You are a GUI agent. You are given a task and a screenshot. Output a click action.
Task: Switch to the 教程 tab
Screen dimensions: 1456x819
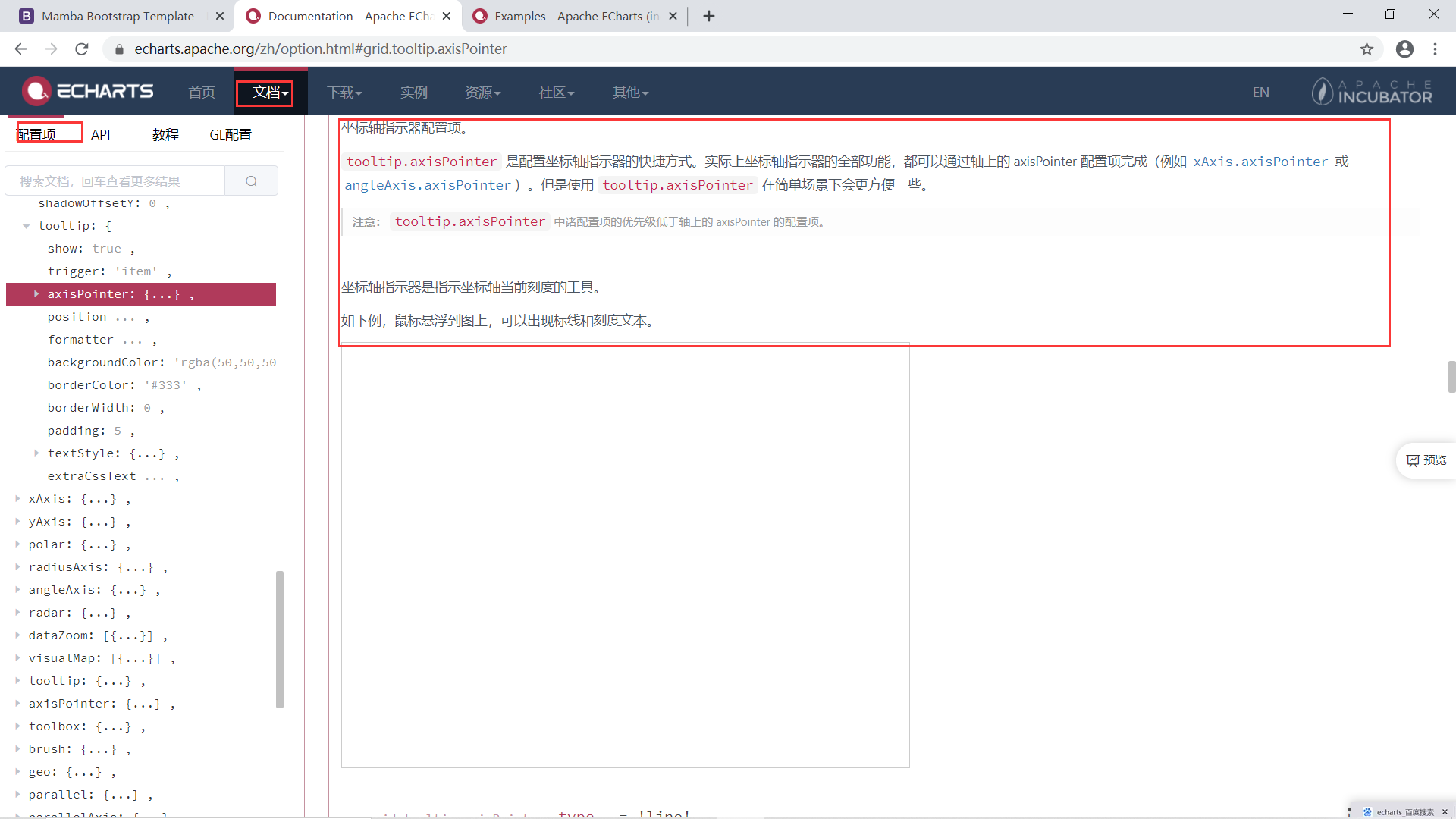click(x=165, y=135)
